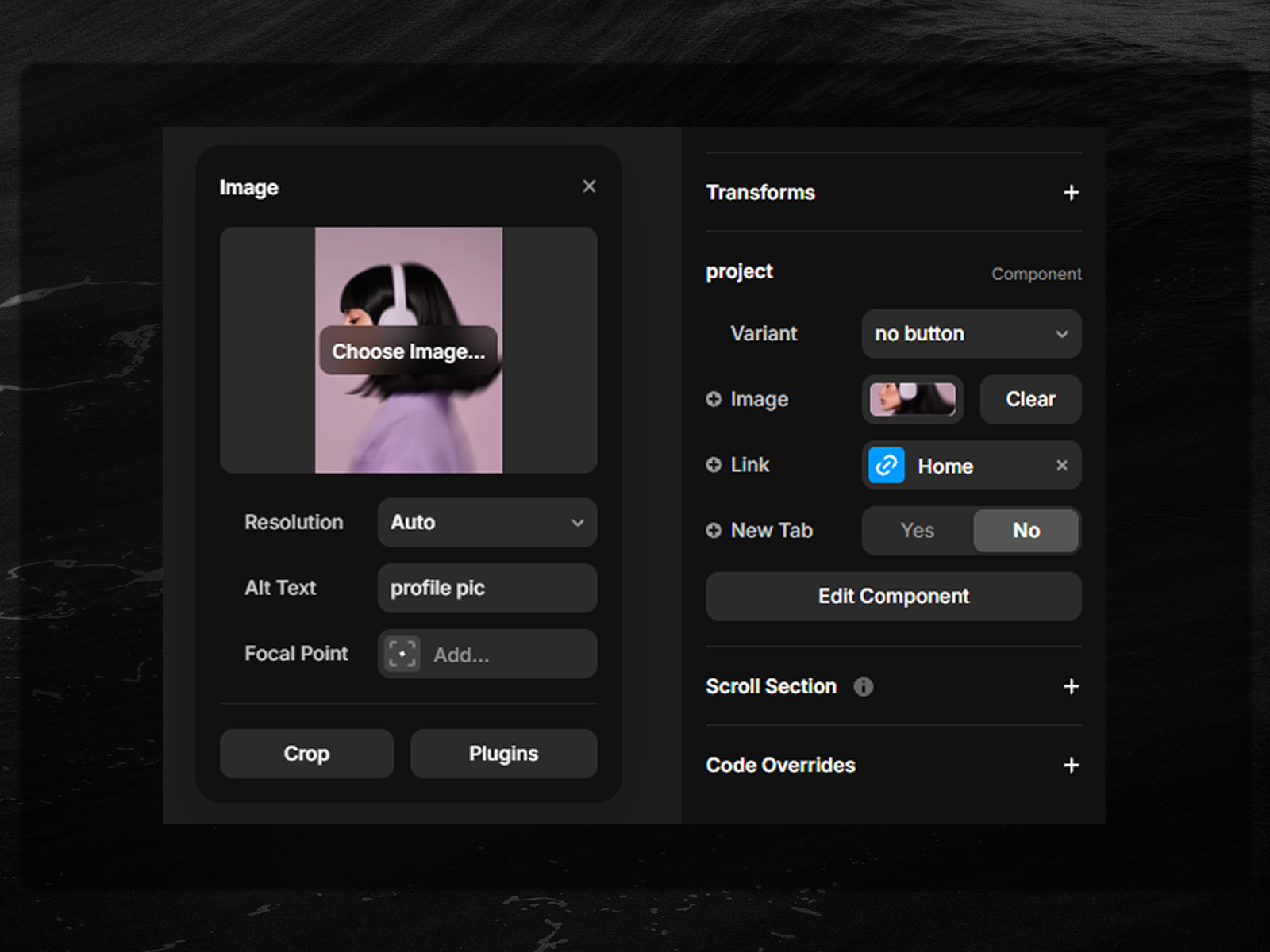Set New Tab to No
The image size is (1270, 952).
[1026, 531]
